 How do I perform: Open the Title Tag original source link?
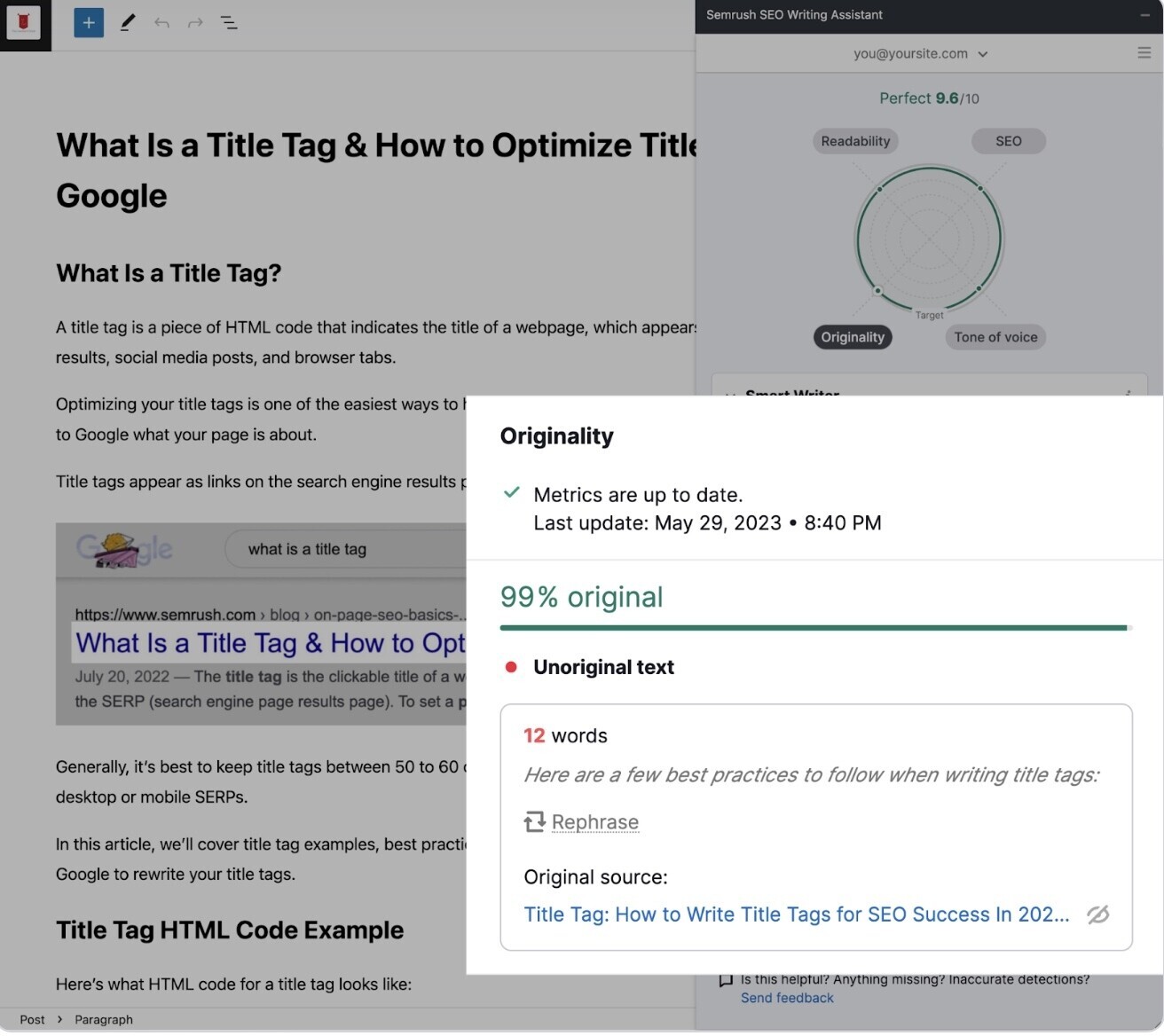click(x=796, y=914)
